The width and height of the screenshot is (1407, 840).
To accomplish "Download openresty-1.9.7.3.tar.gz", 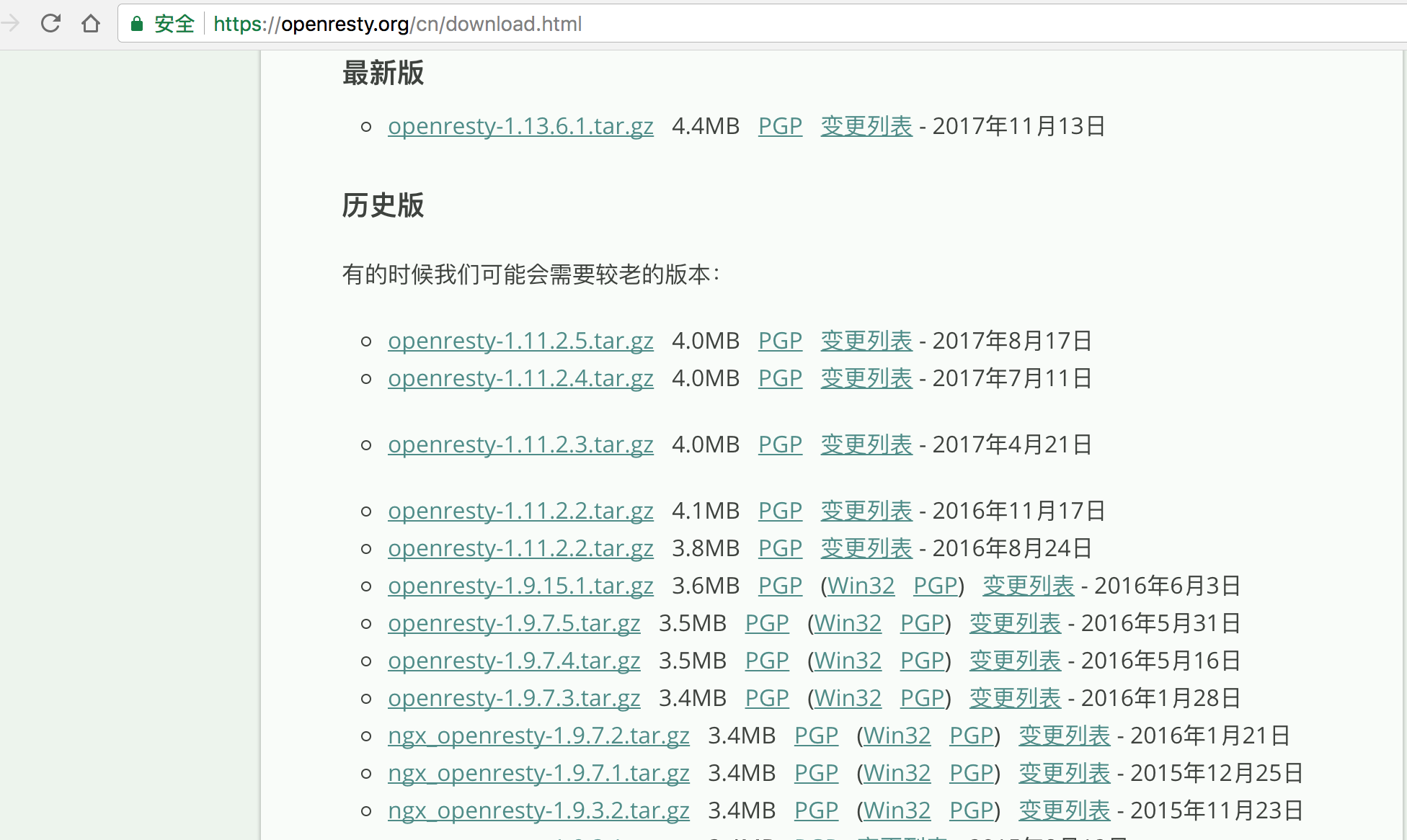I will pyautogui.click(x=514, y=698).
